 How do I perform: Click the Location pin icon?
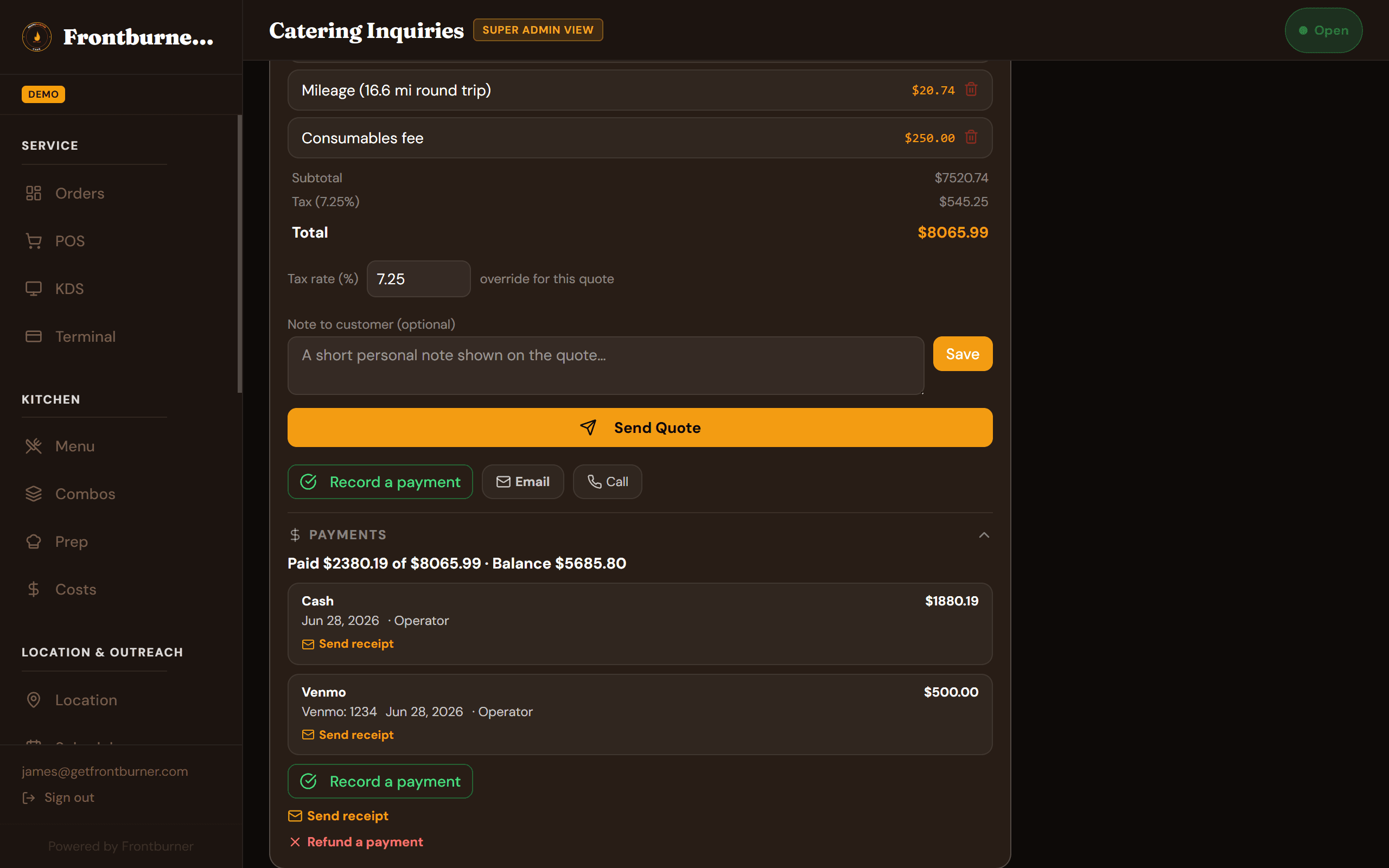(34, 700)
